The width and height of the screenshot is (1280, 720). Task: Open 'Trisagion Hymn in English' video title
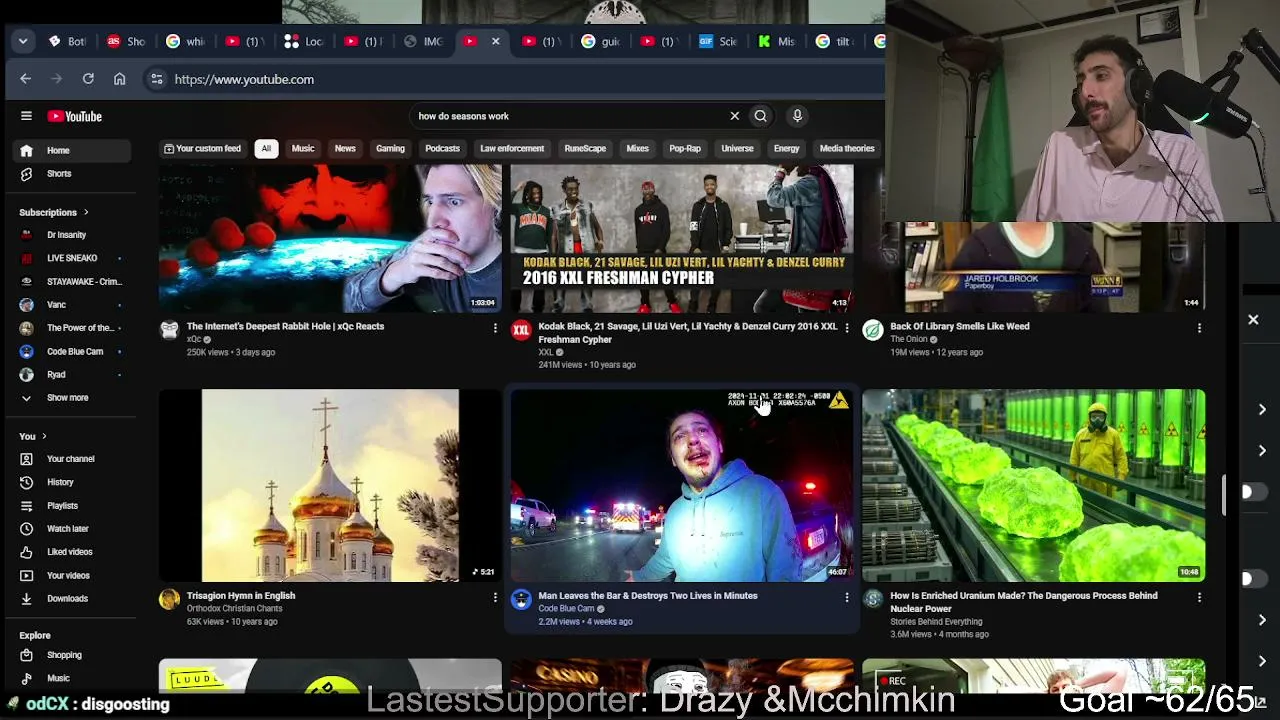pos(241,596)
